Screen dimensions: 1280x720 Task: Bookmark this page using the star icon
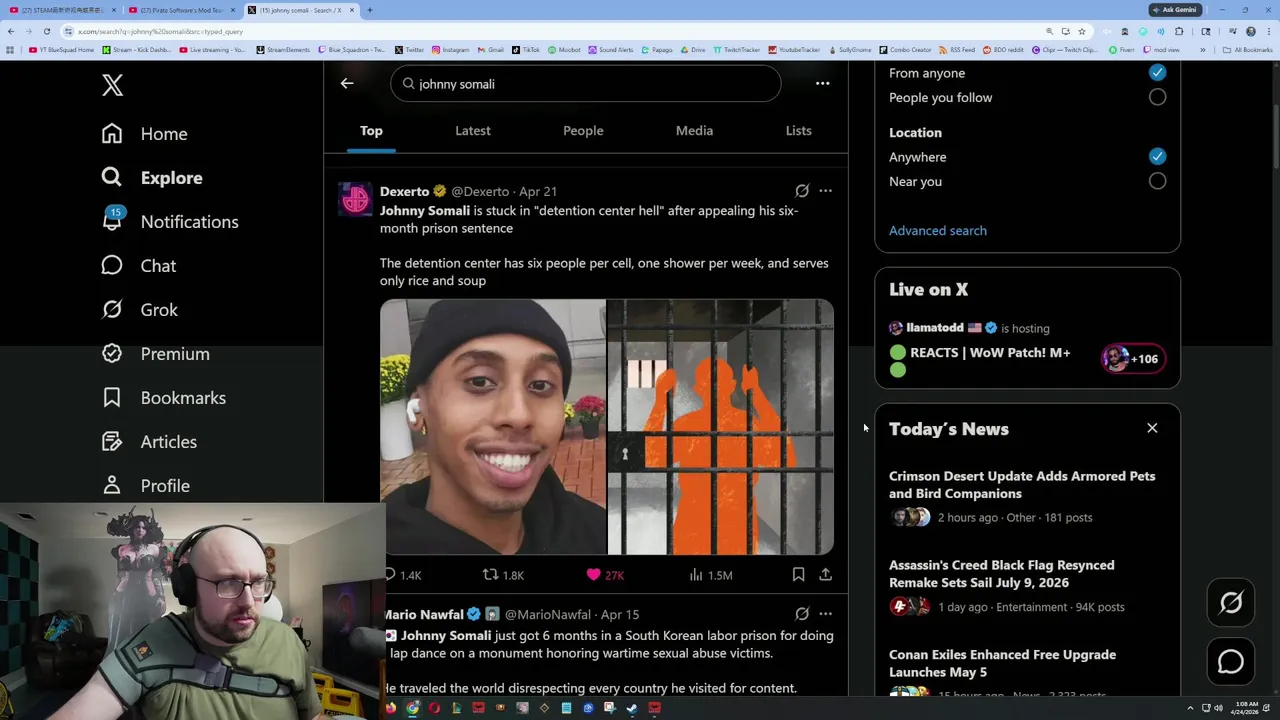[1081, 31]
